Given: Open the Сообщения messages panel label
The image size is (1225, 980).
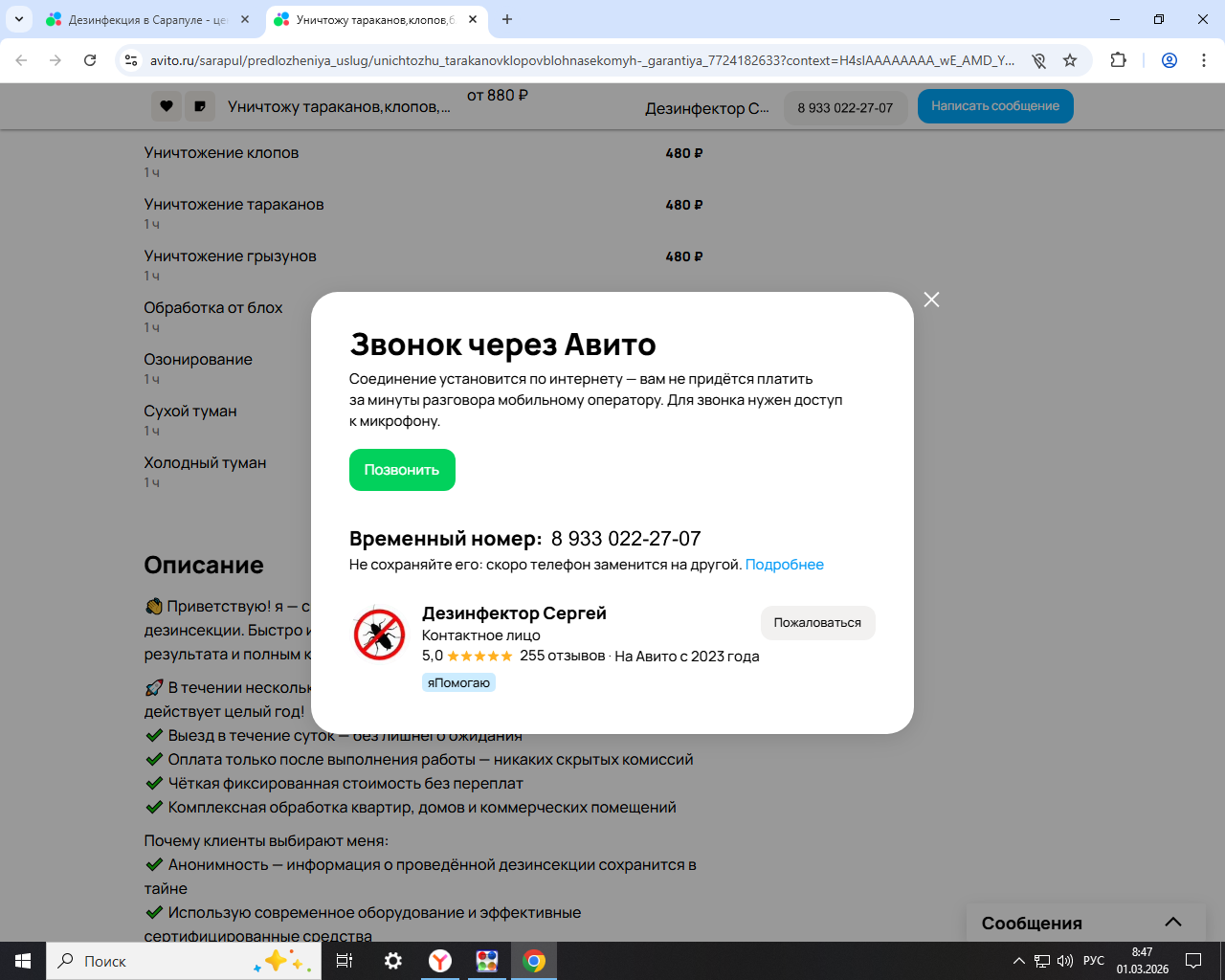Looking at the screenshot, I should (x=1032, y=924).
